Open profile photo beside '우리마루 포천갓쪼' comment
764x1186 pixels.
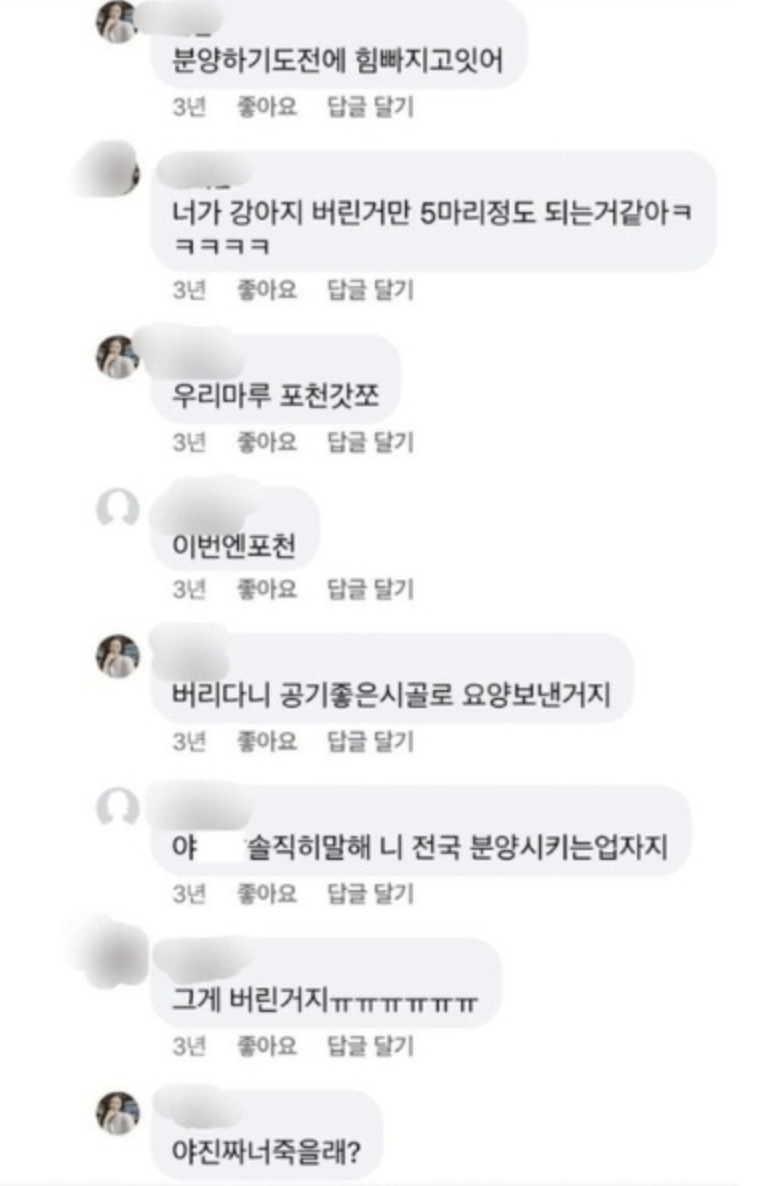[x=117, y=356]
